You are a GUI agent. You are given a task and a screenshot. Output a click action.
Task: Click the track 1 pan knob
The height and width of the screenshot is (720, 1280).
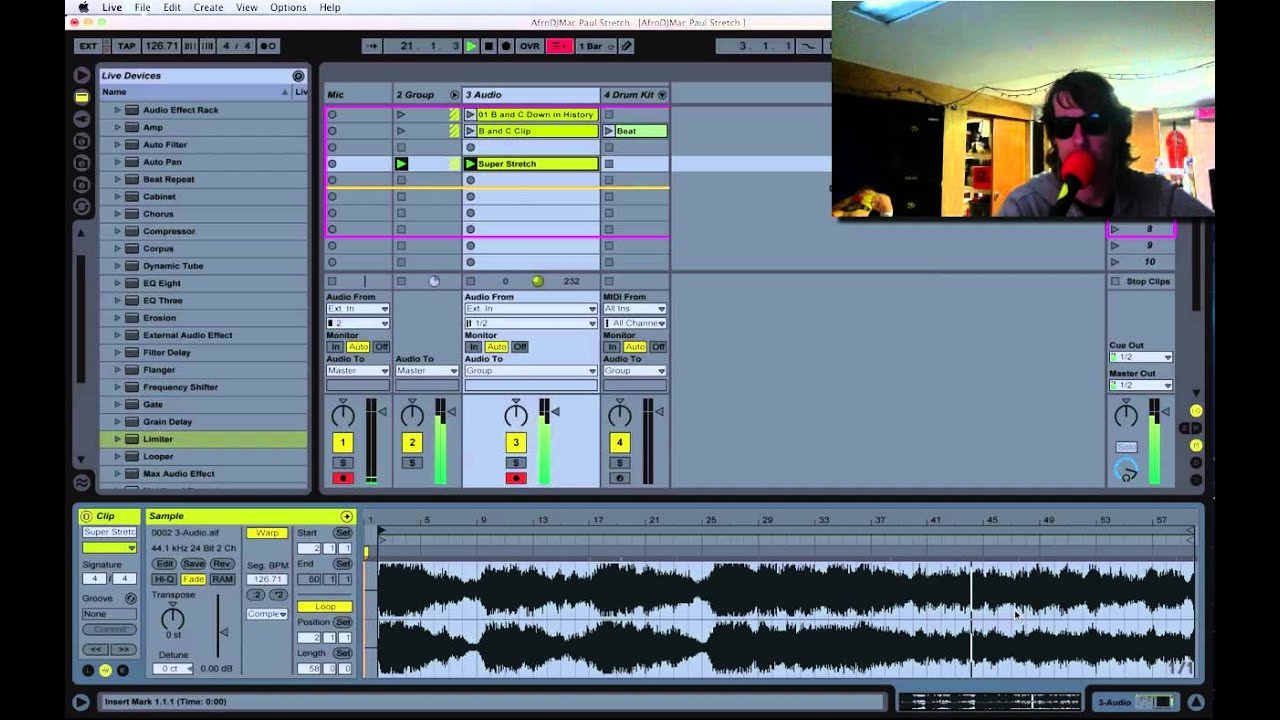point(342,414)
